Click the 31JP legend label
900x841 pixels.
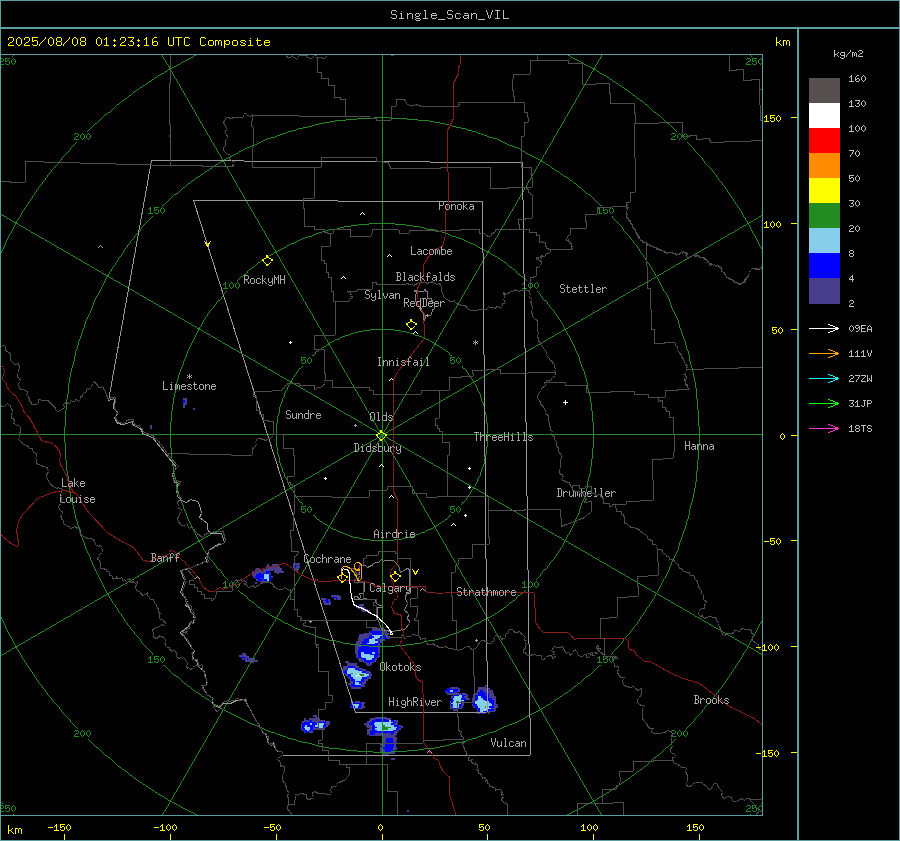[860, 404]
